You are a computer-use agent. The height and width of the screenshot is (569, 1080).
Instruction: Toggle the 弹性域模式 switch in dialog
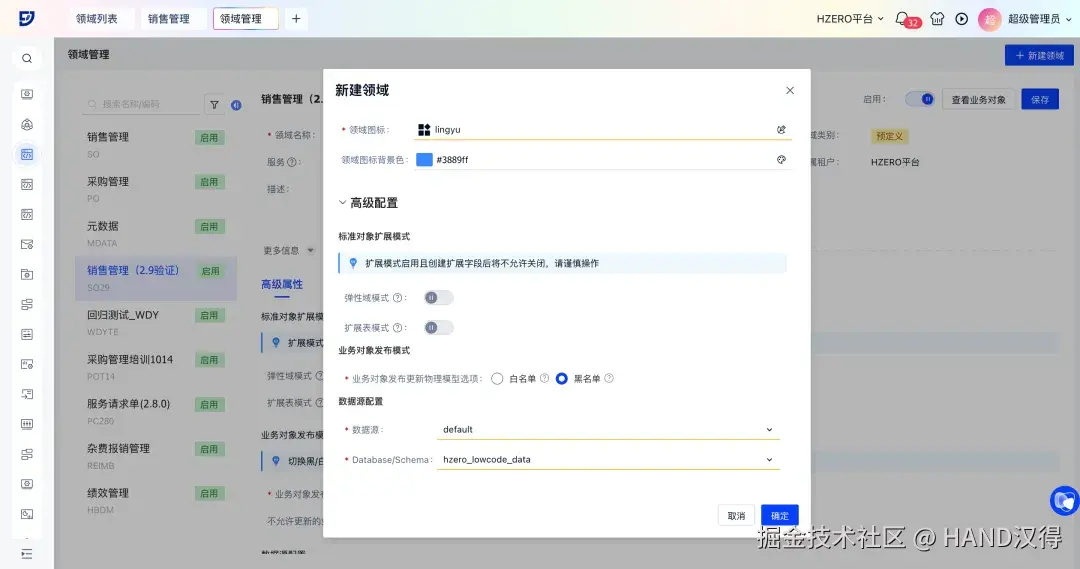pyautogui.click(x=439, y=298)
